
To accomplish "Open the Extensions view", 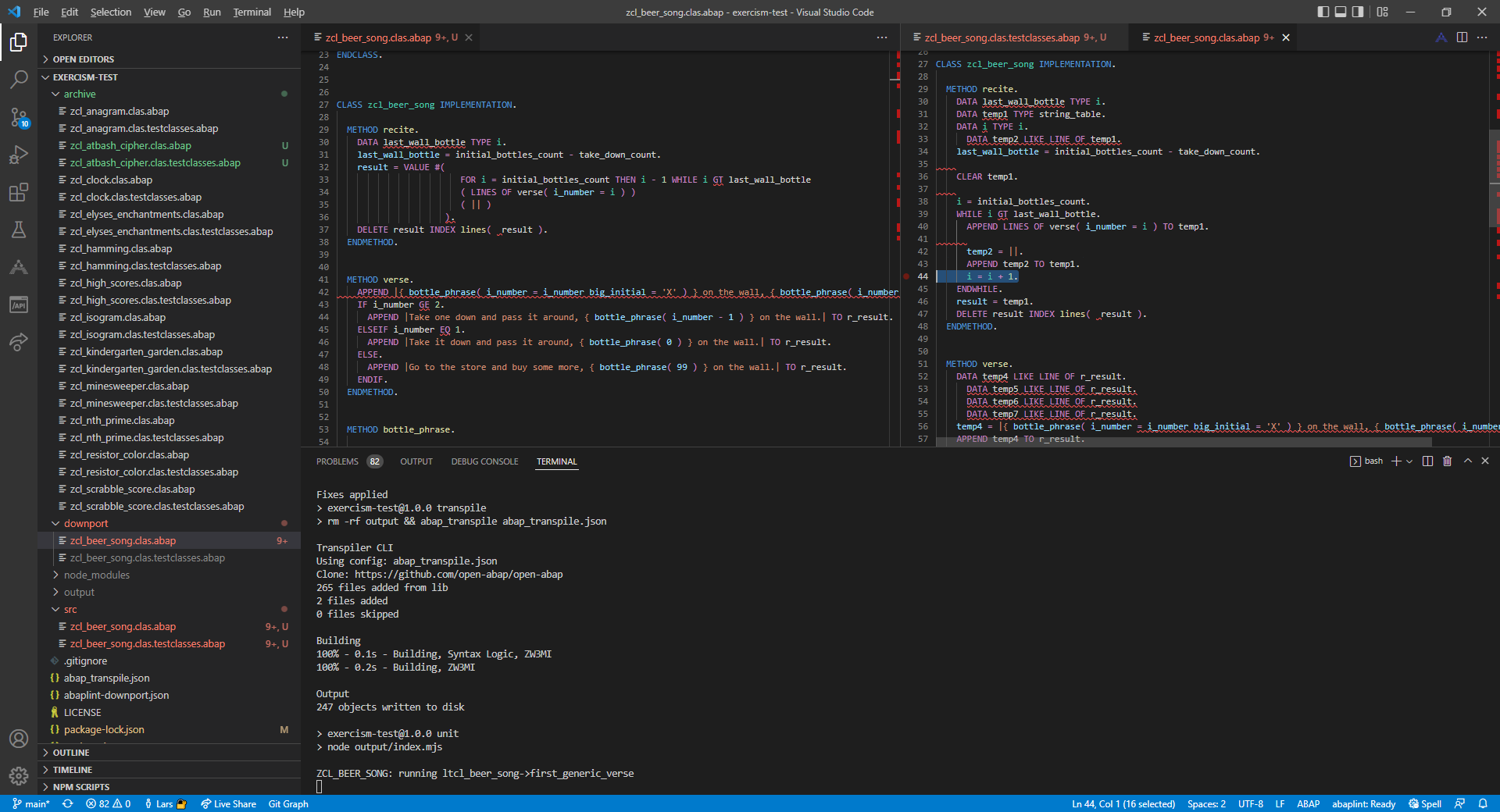I will click(19, 192).
